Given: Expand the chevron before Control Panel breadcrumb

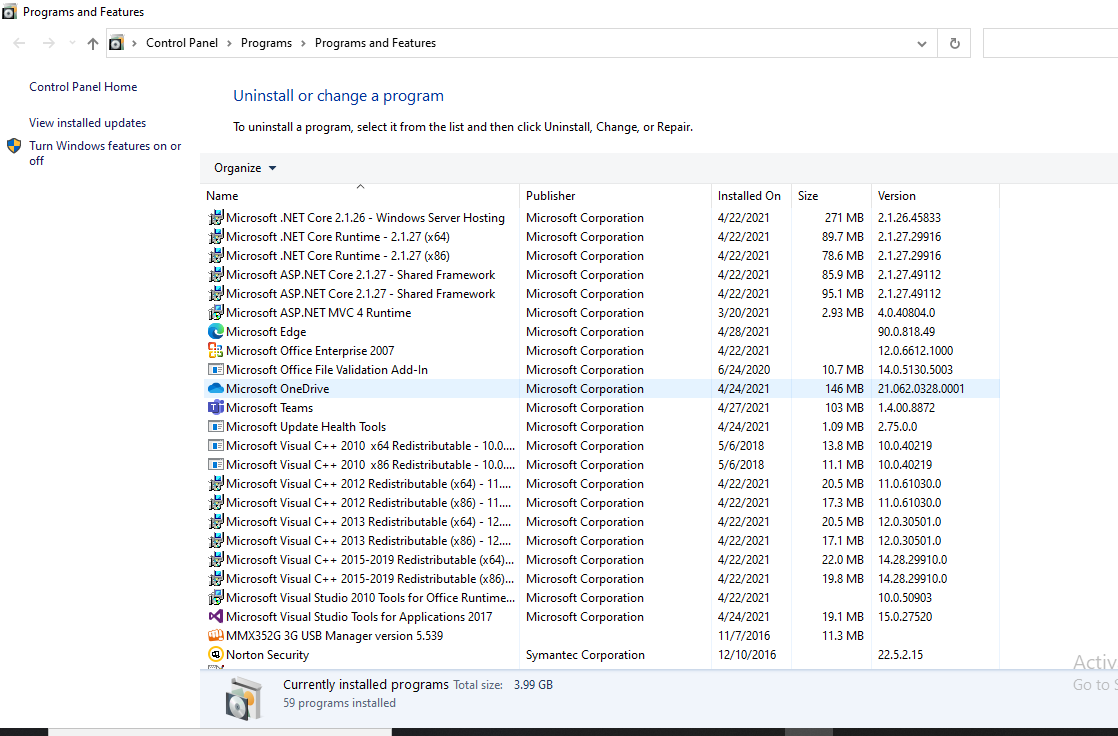Looking at the screenshot, I should tap(134, 44).
